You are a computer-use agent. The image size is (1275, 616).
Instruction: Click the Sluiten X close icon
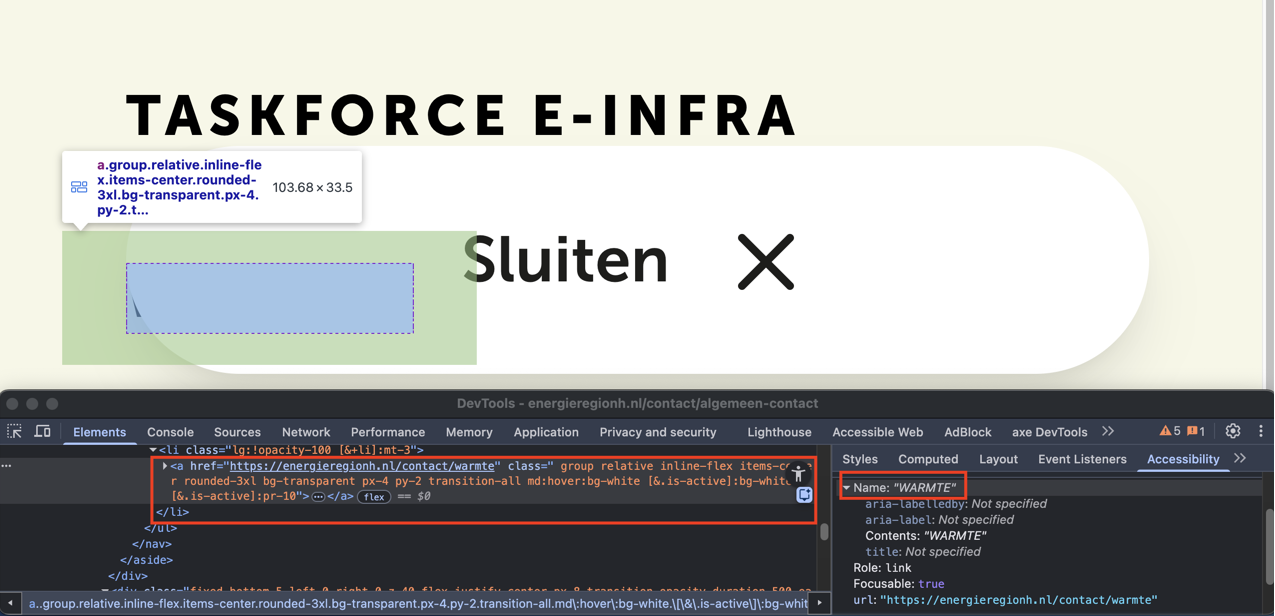(x=765, y=262)
